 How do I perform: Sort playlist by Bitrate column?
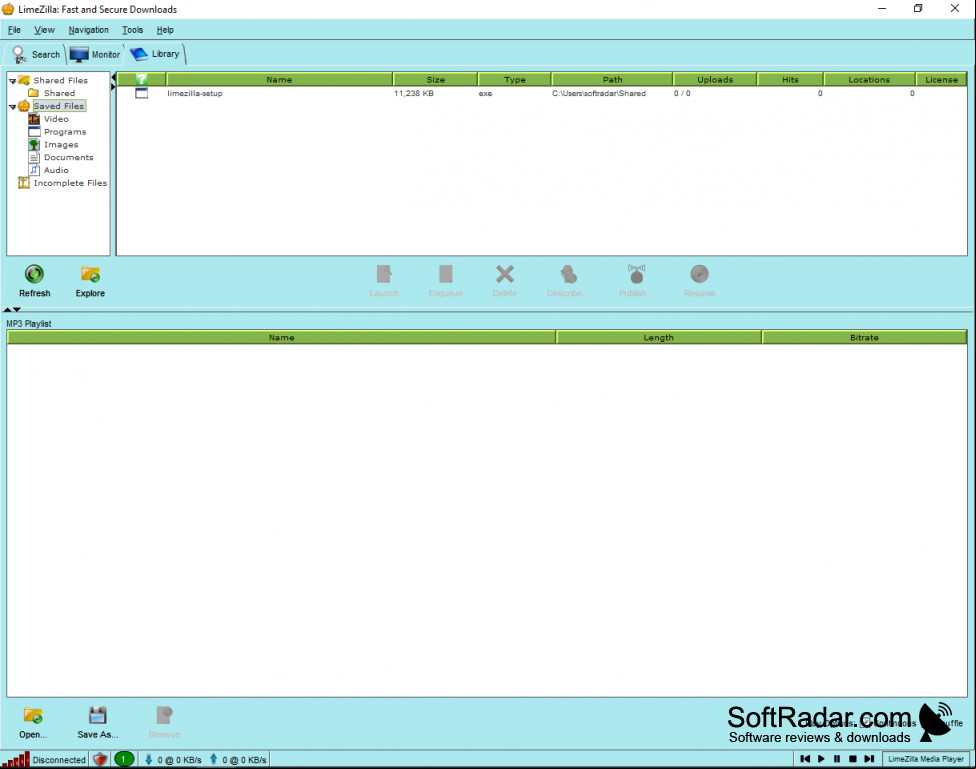click(865, 337)
